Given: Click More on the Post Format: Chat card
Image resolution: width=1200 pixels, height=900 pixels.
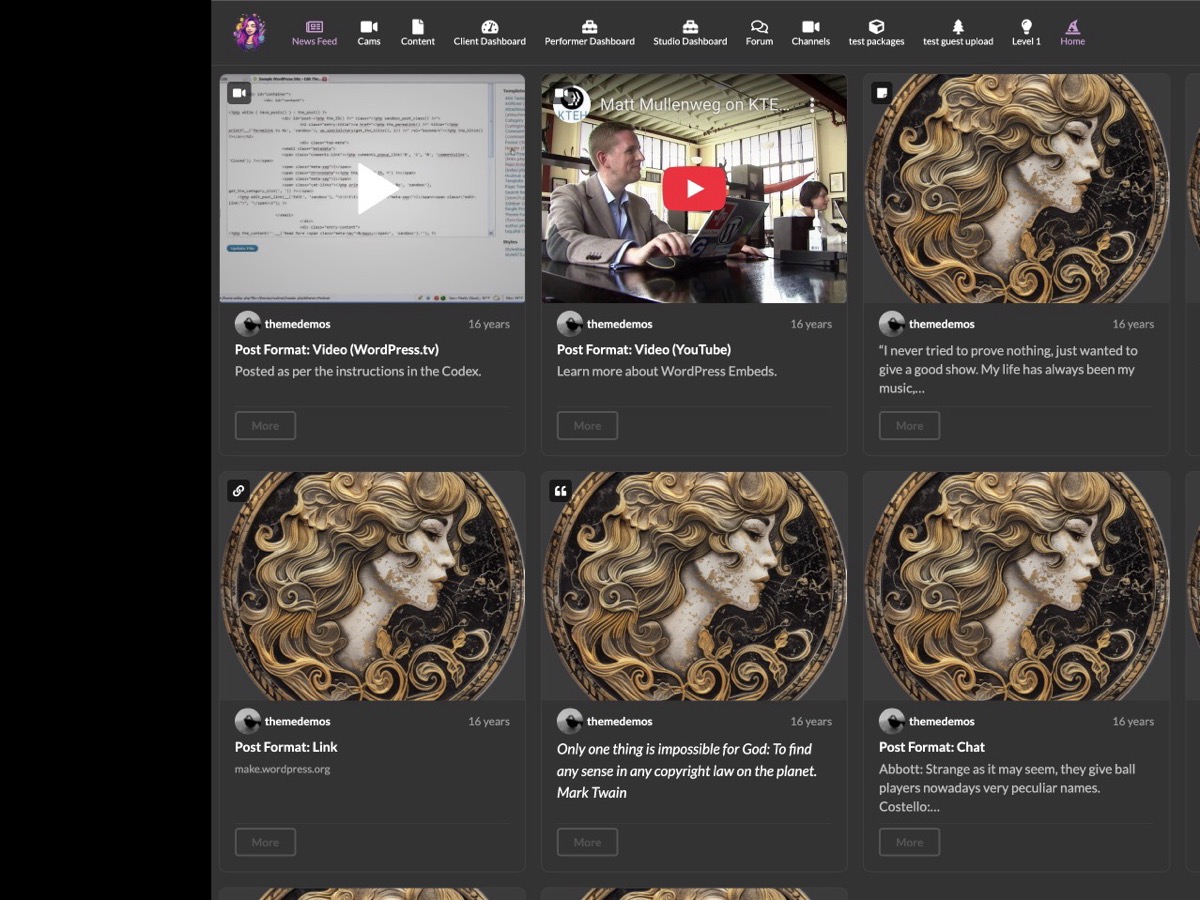Looking at the screenshot, I should 909,841.
